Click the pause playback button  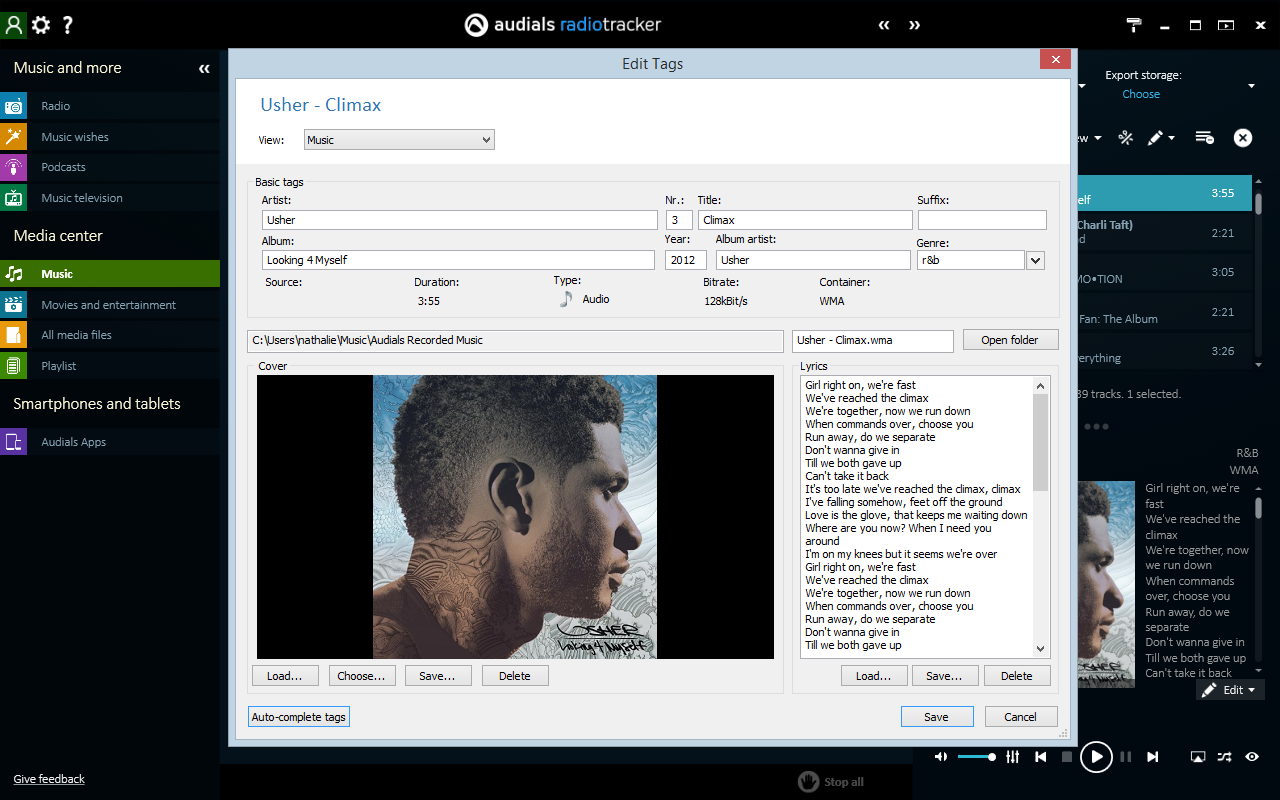[x=1125, y=757]
